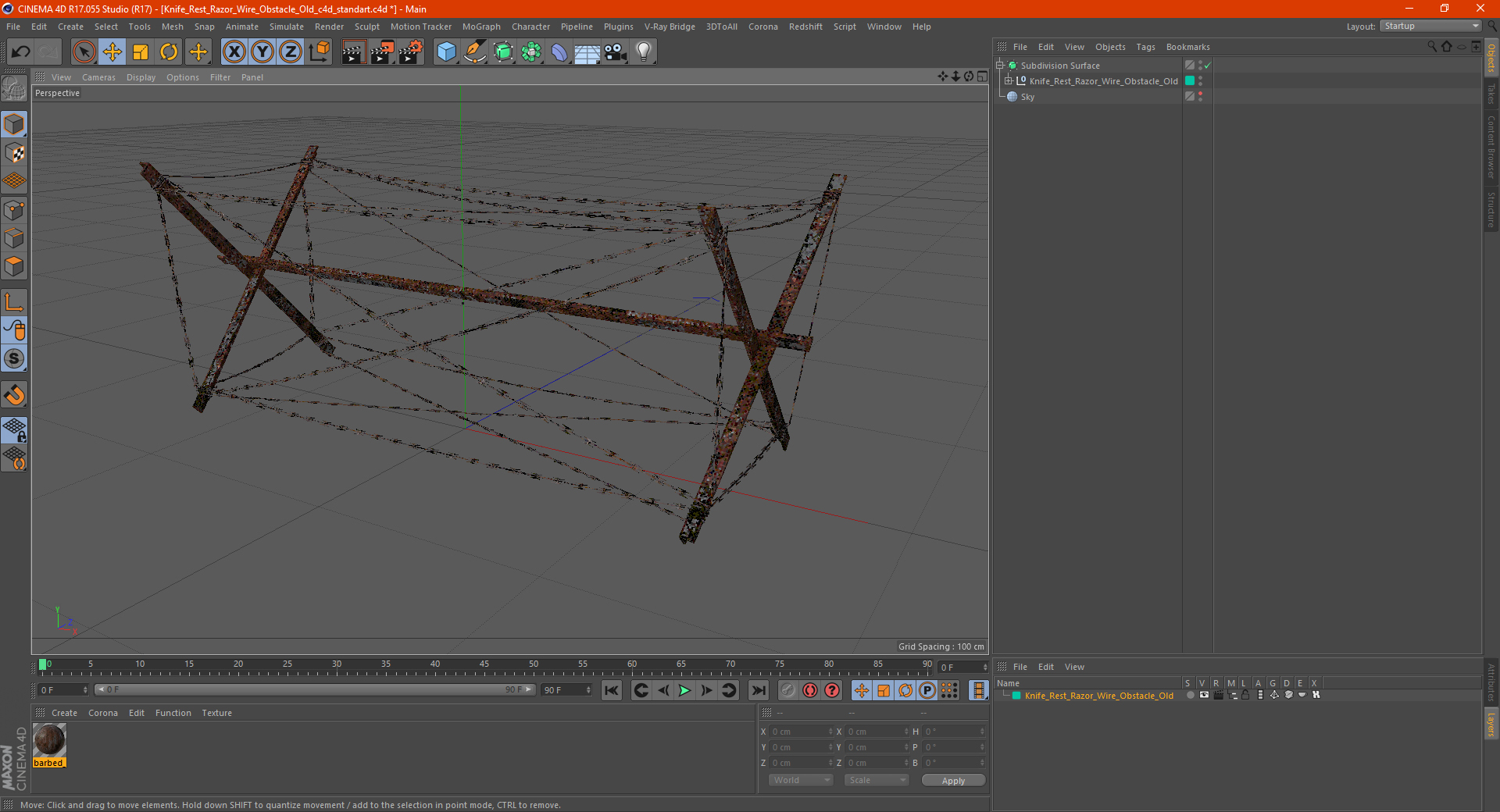Viewport: 1500px width, 812px height.
Task: Open the spline pen tool
Action: [475, 52]
